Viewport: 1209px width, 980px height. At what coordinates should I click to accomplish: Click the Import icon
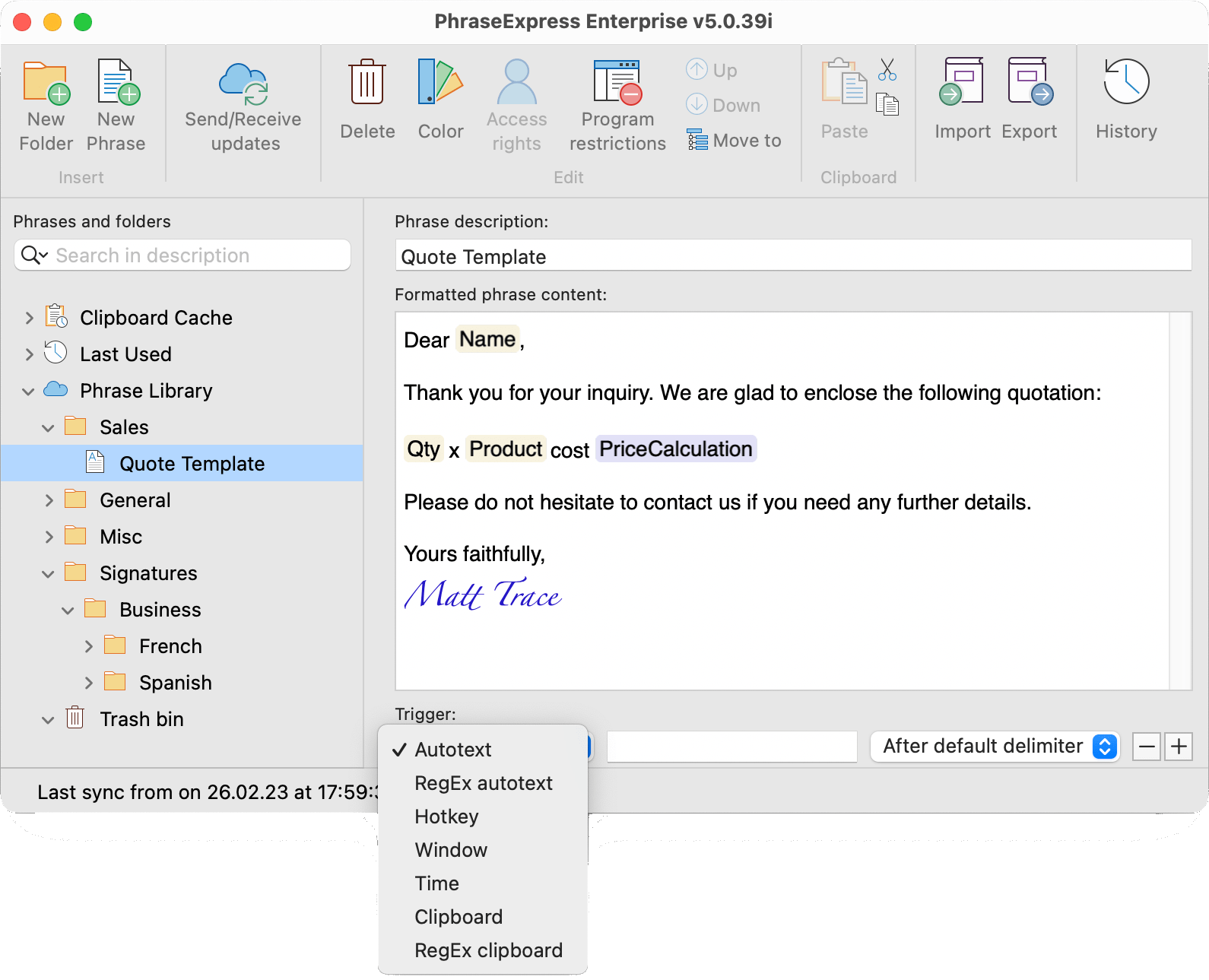(x=961, y=81)
